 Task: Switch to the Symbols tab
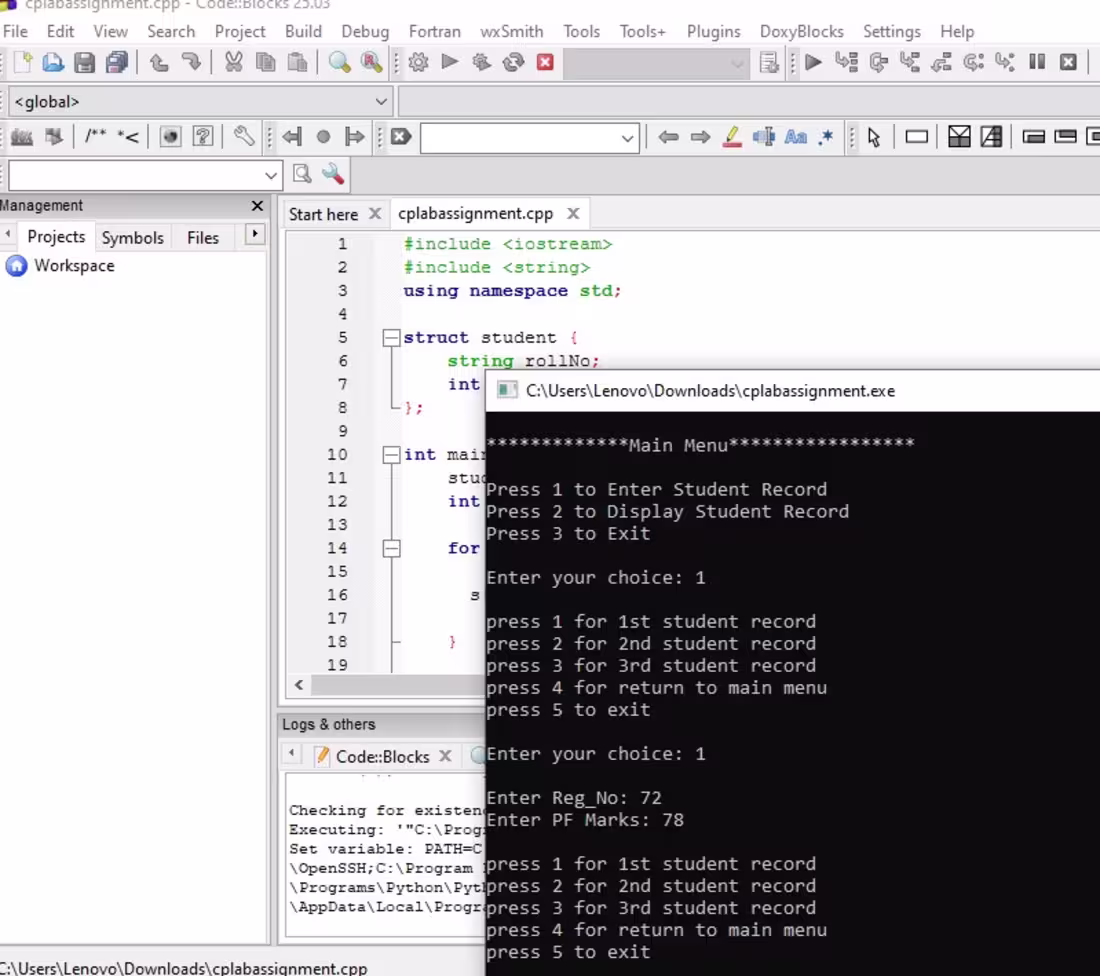click(133, 238)
